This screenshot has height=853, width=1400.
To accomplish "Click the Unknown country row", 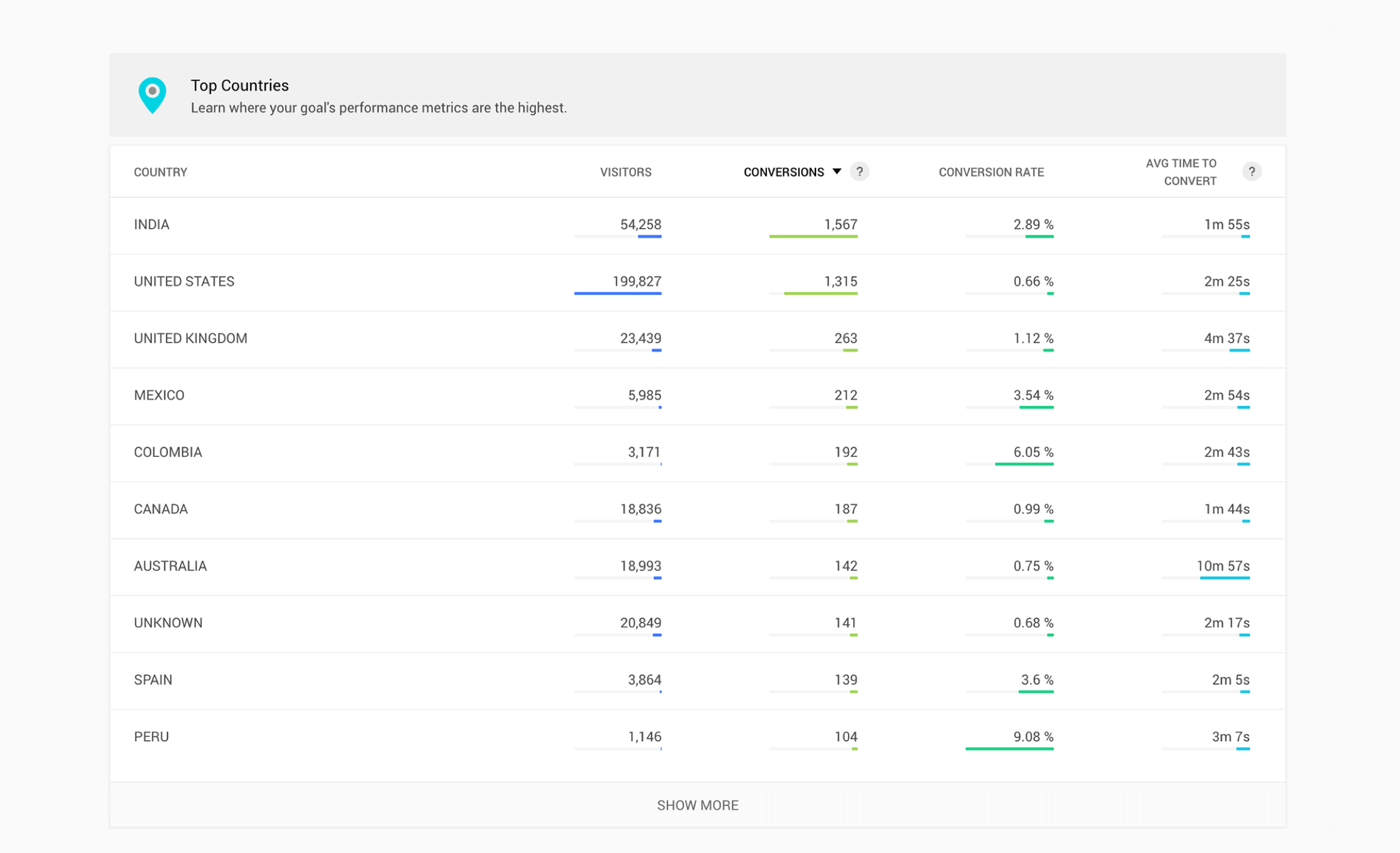I will click(x=168, y=623).
